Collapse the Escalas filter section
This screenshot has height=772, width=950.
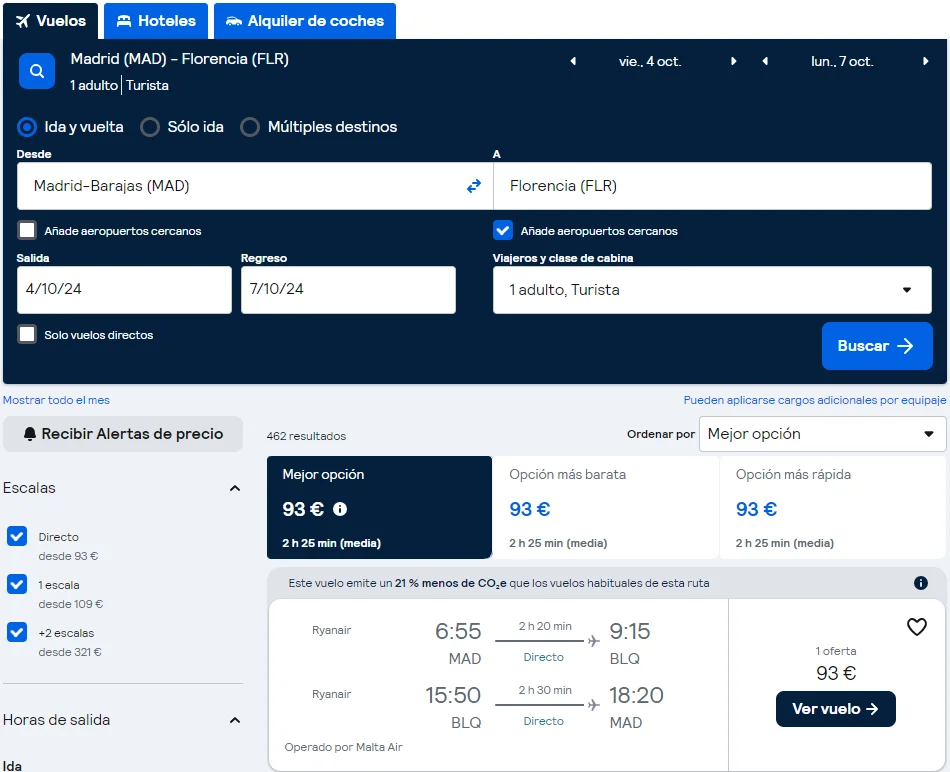tap(235, 488)
